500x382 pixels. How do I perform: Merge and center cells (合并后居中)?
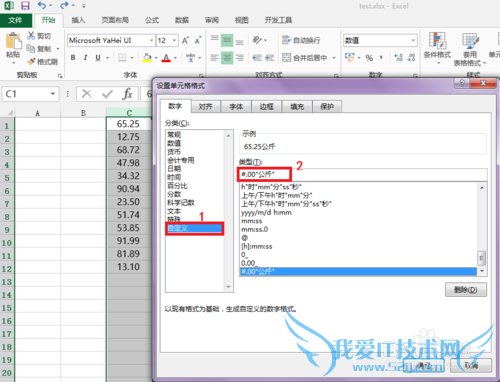(x=305, y=58)
